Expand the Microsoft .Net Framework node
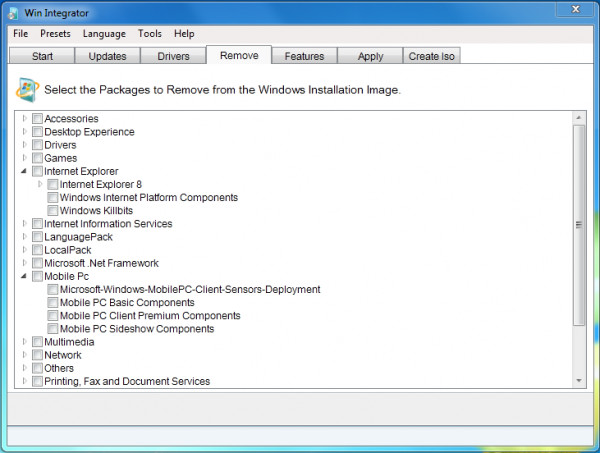Viewport: 600px width, 453px height. 24,262
